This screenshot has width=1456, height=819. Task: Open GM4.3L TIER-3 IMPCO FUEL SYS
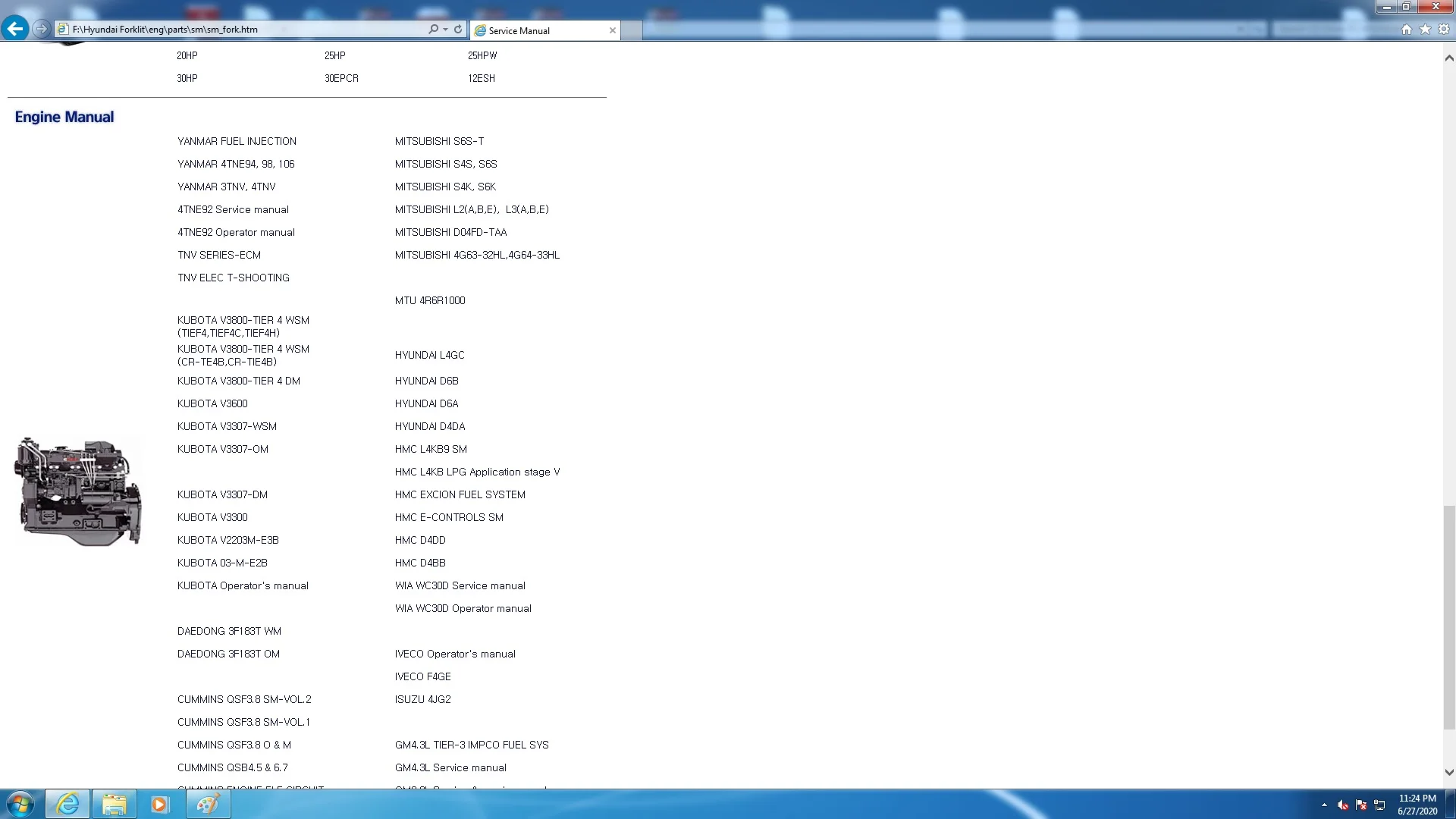pos(472,745)
